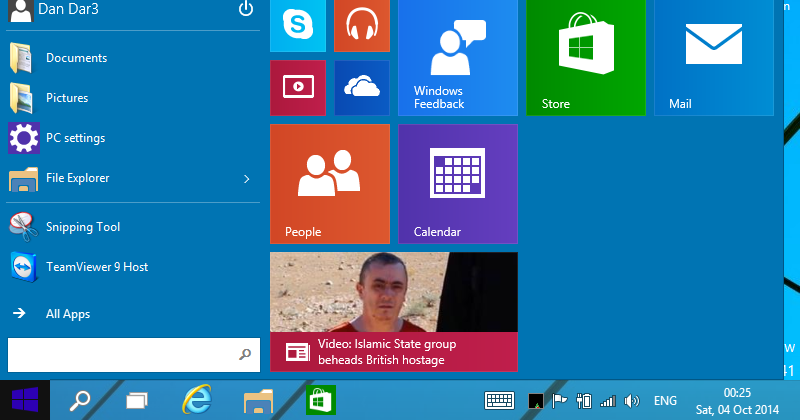Open the OneDrive cloud tile
The image size is (800, 420).
[362, 88]
